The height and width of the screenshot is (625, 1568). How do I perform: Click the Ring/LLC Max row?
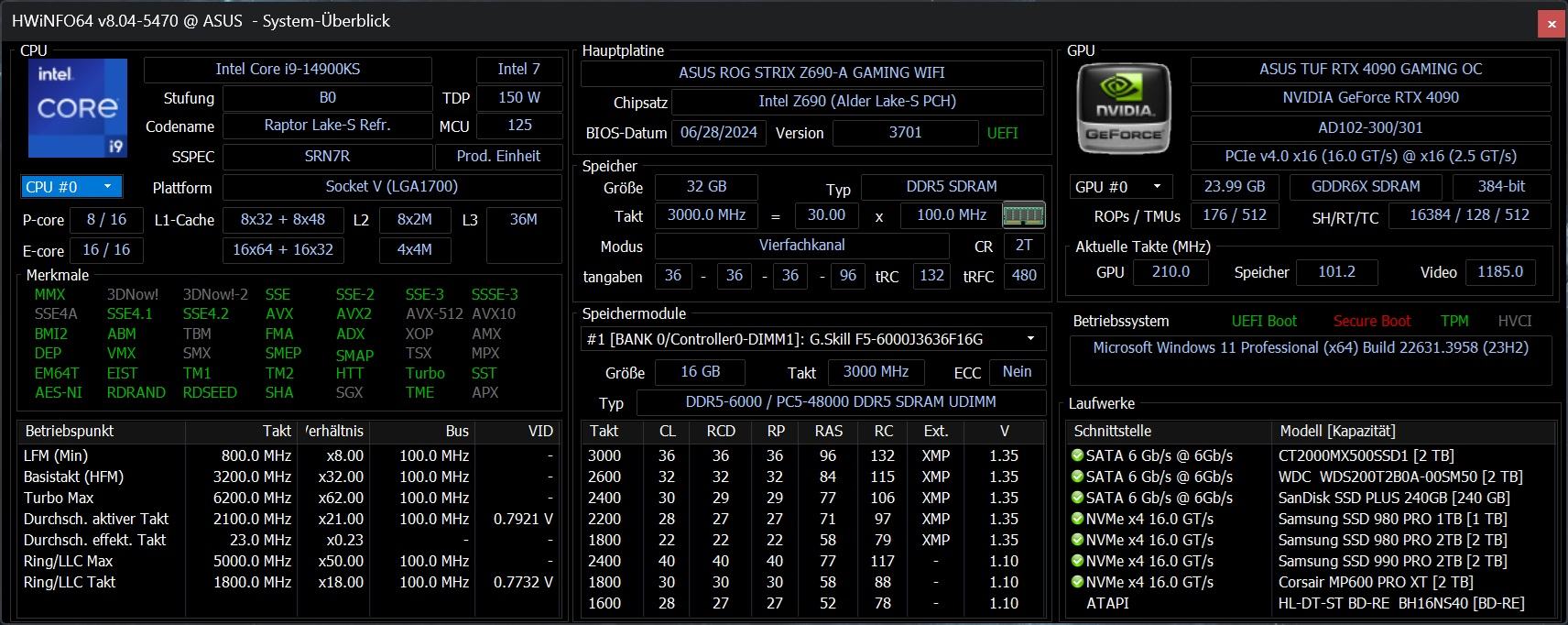point(289,561)
